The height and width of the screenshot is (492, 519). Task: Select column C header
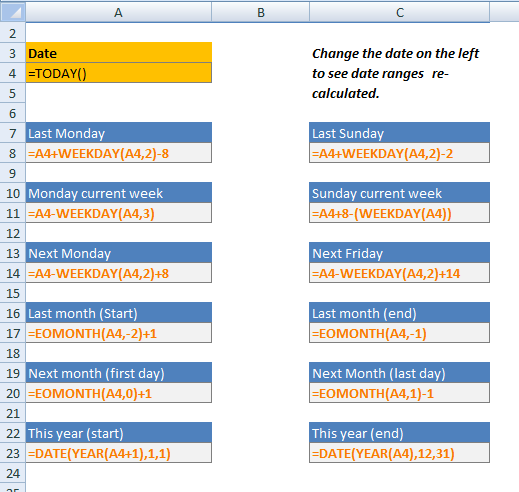point(399,13)
